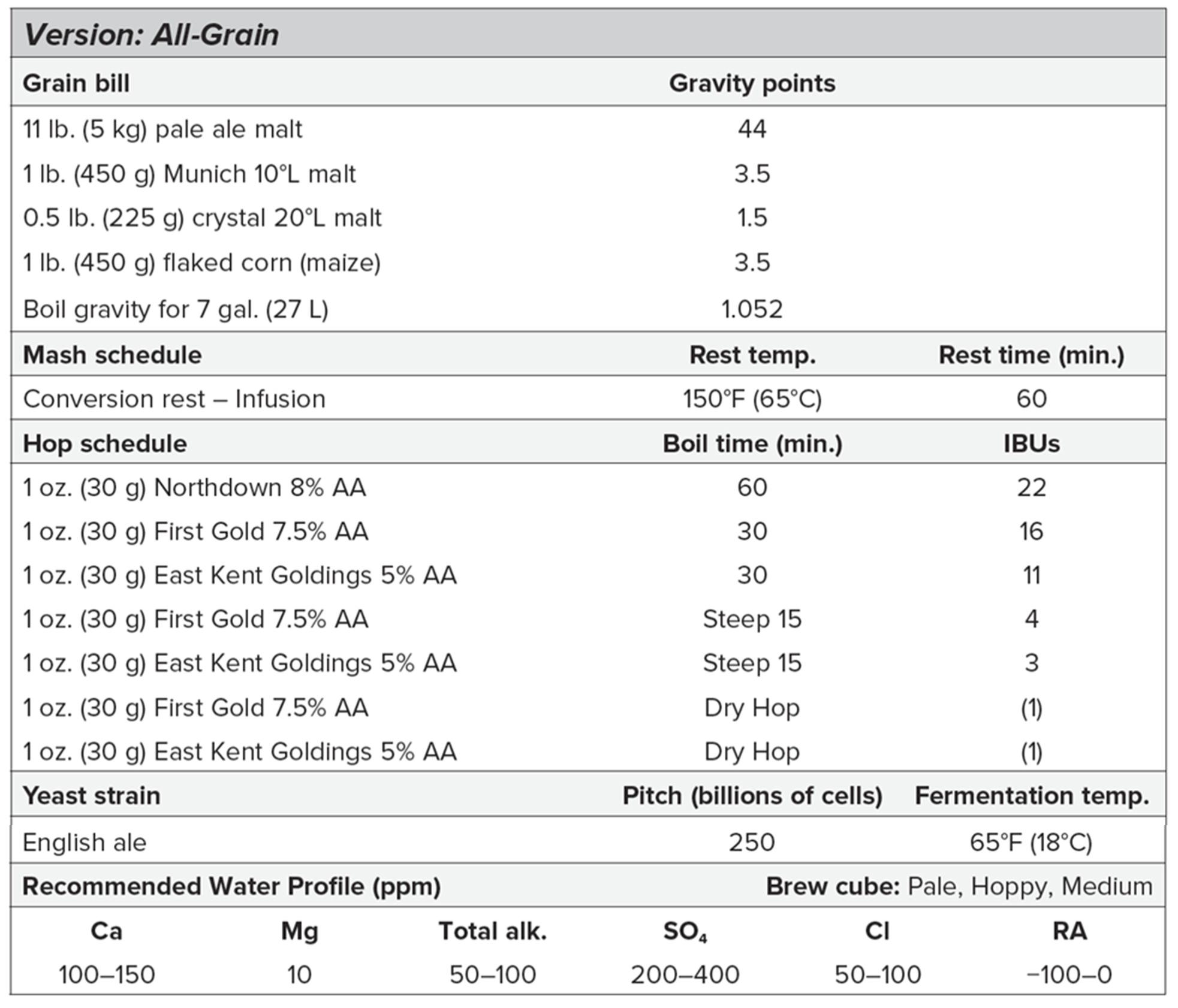
Task: Select the boil gravity value 1.052
Action: [752, 310]
